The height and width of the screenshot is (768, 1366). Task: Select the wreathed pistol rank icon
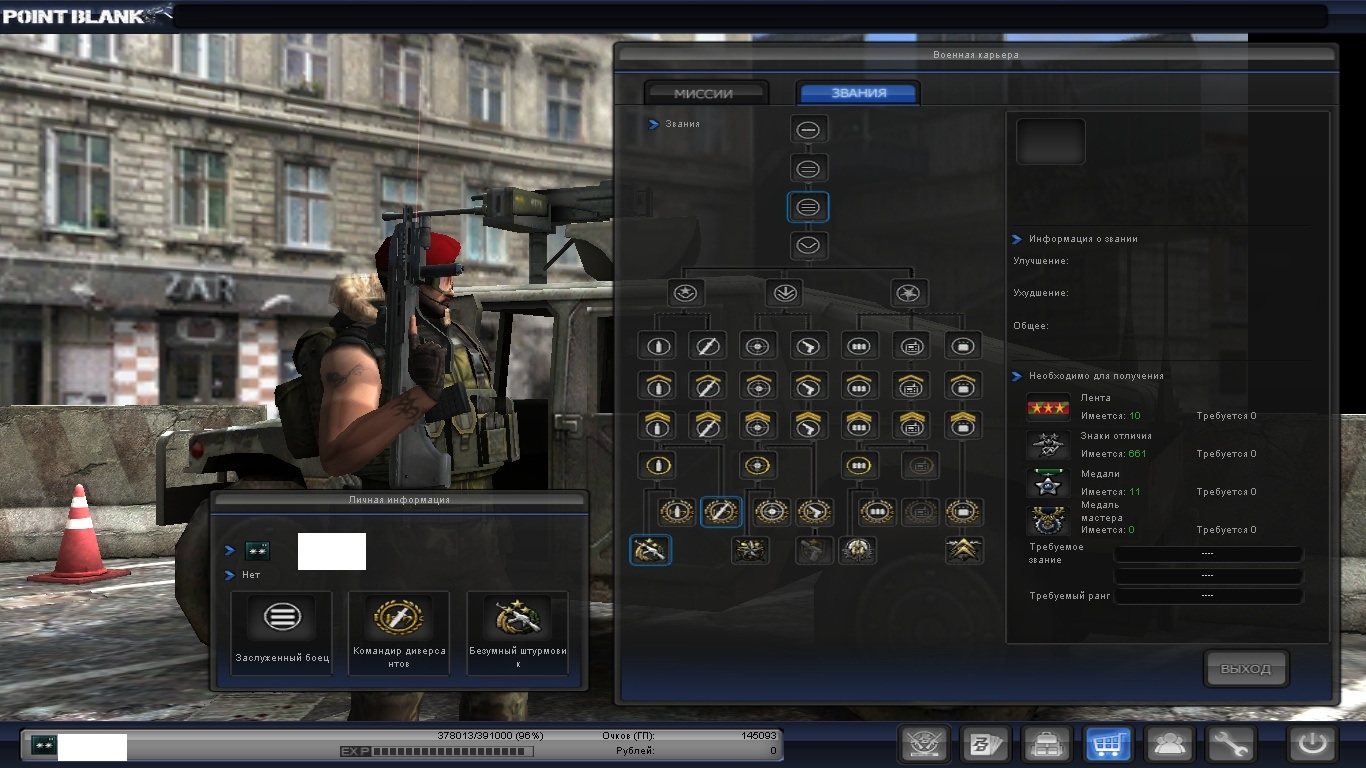pos(814,512)
